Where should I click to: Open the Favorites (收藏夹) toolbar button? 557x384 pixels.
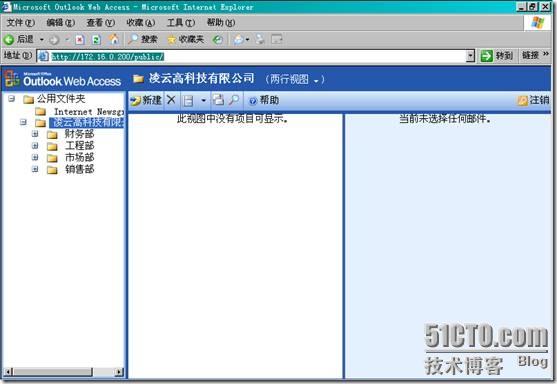[x=185, y=39]
